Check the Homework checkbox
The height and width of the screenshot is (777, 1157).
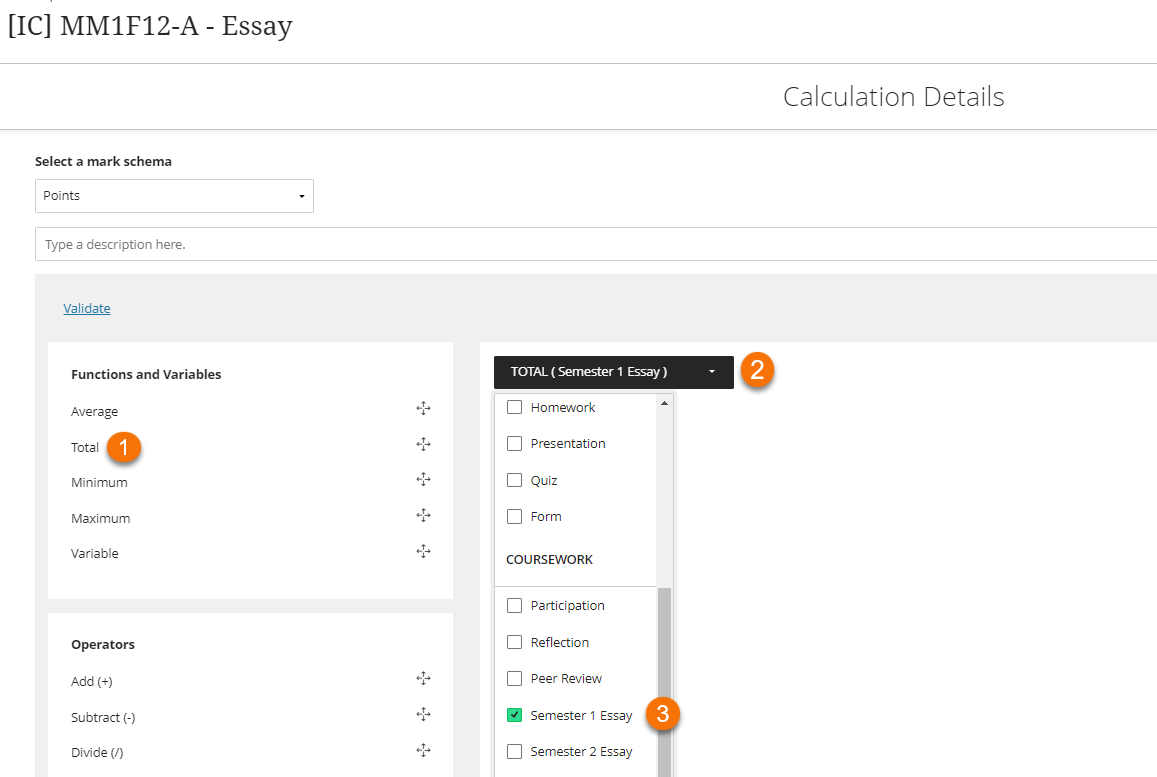coord(515,407)
